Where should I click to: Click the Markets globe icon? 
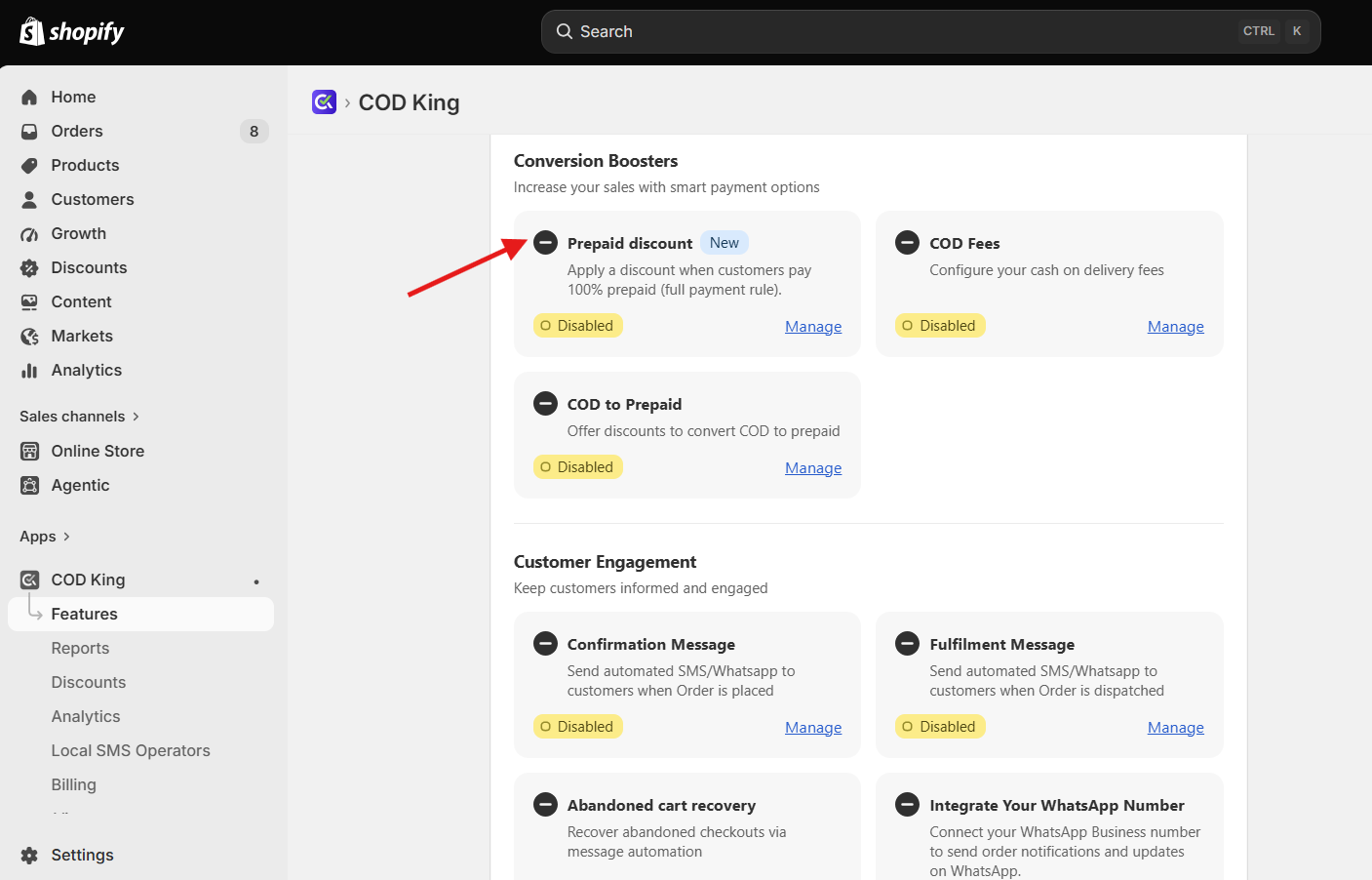click(30, 337)
